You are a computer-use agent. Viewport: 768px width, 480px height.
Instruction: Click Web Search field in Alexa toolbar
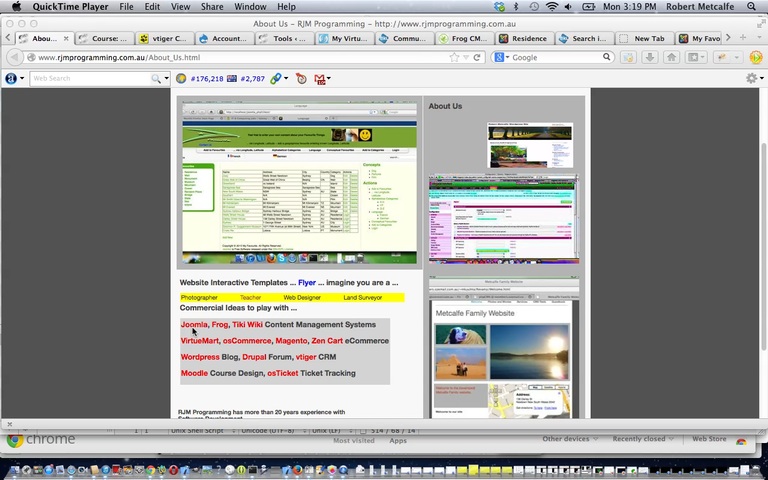(x=91, y=78)
